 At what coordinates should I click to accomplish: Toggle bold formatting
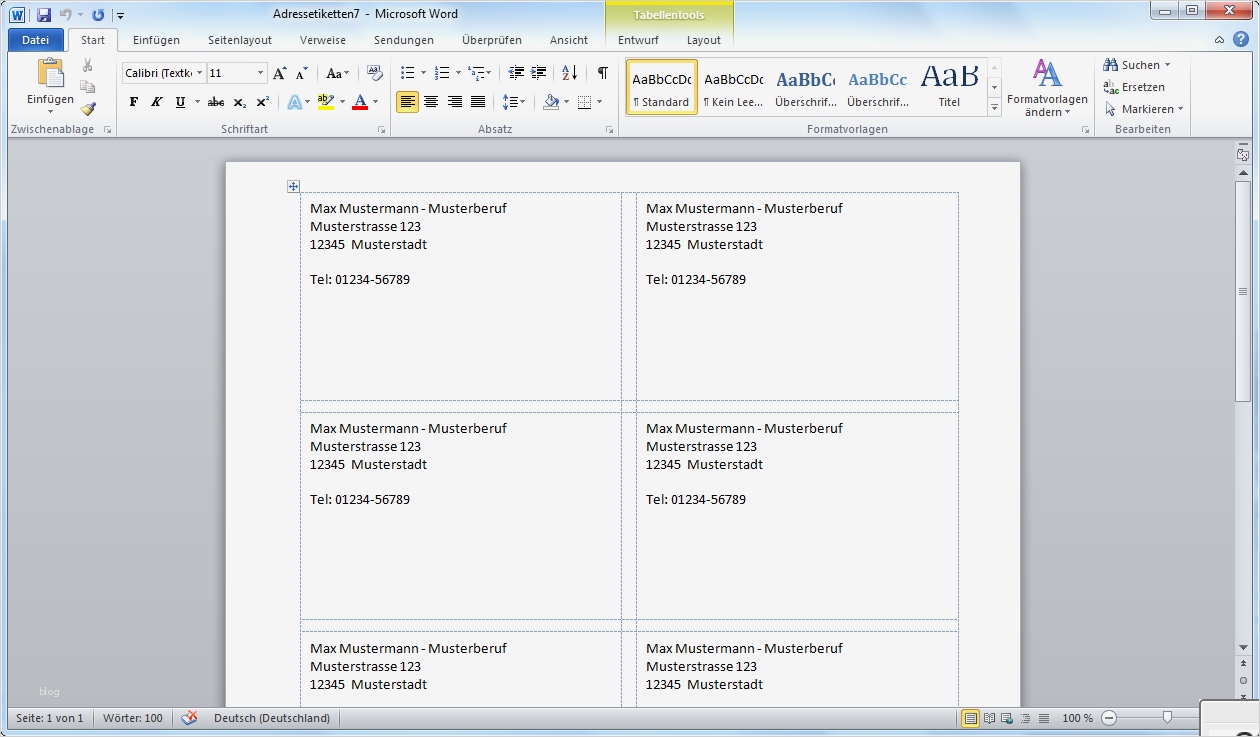point(133,101)
